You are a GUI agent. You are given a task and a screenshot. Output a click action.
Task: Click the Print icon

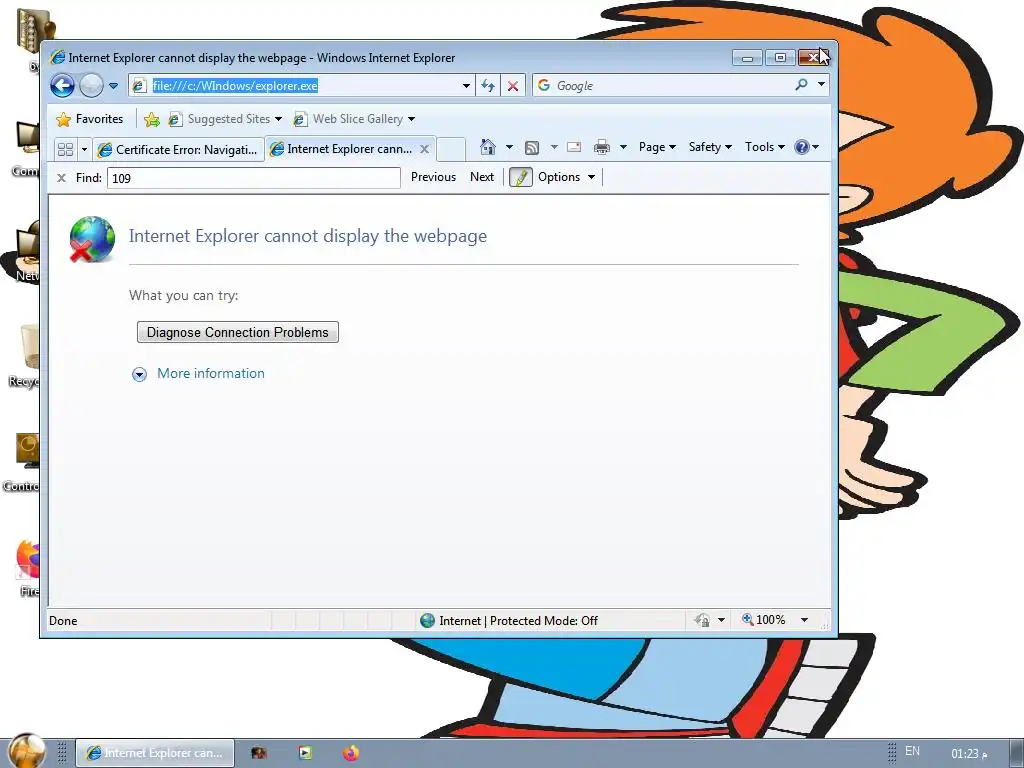tap(601, 148)
